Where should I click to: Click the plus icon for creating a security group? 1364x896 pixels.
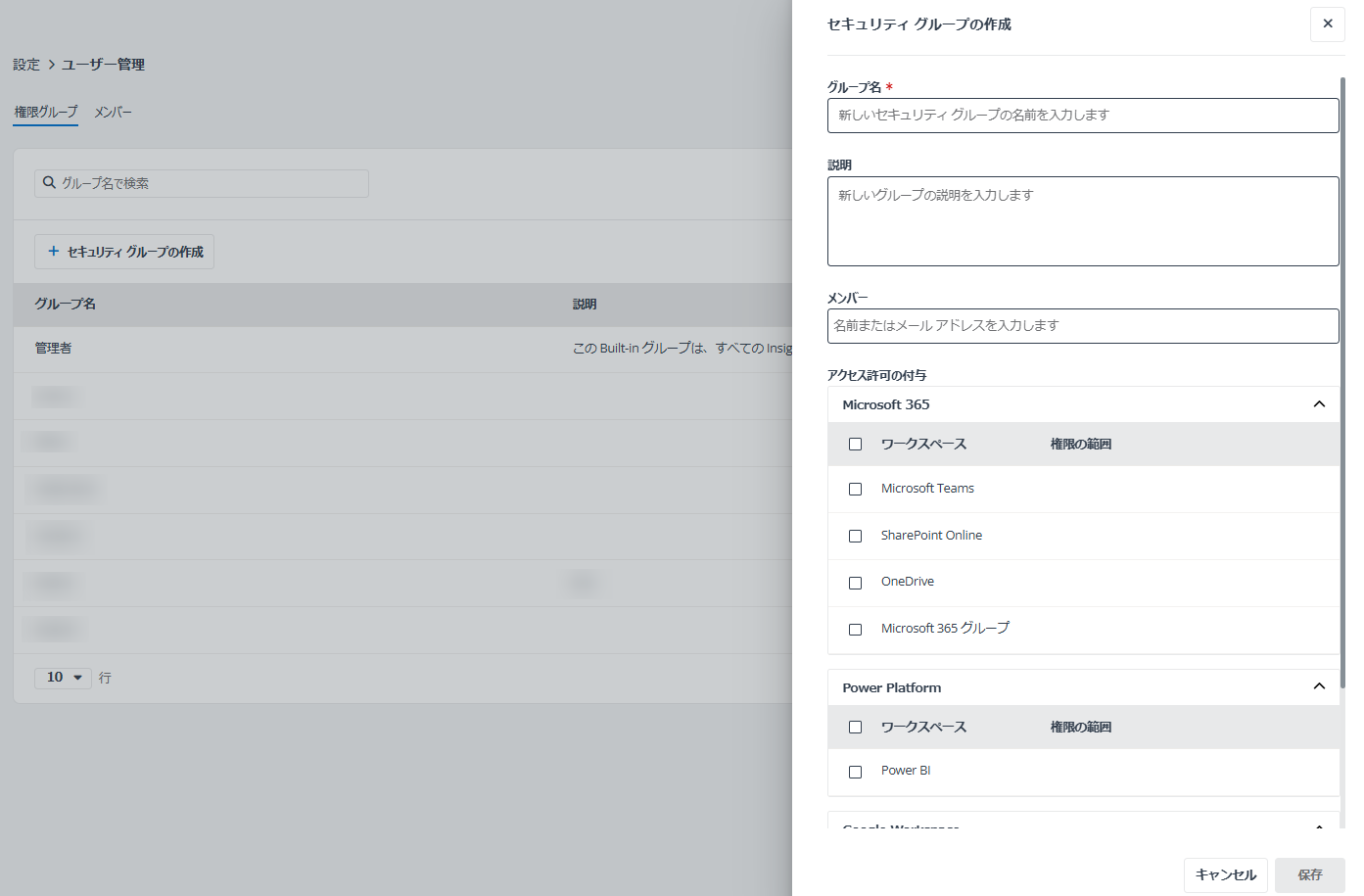(54, 252)
